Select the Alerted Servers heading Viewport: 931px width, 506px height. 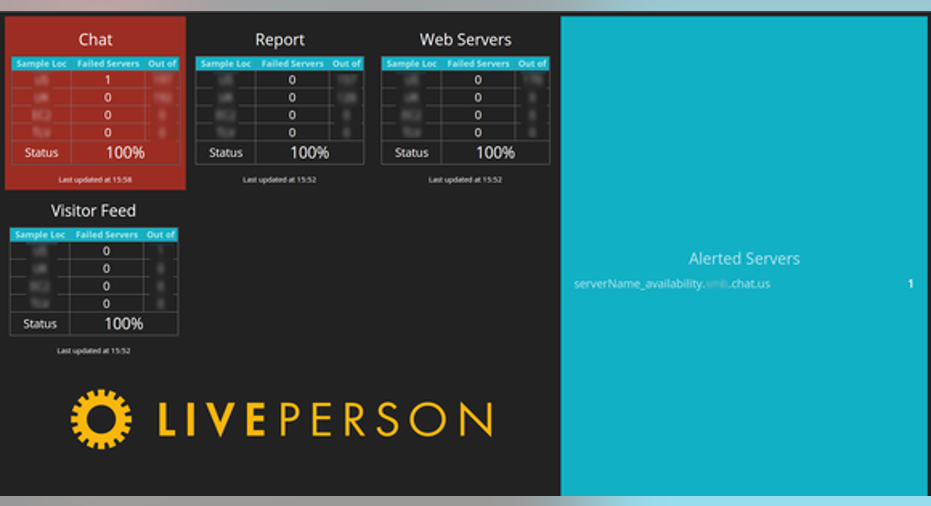(x=744, y=258)
